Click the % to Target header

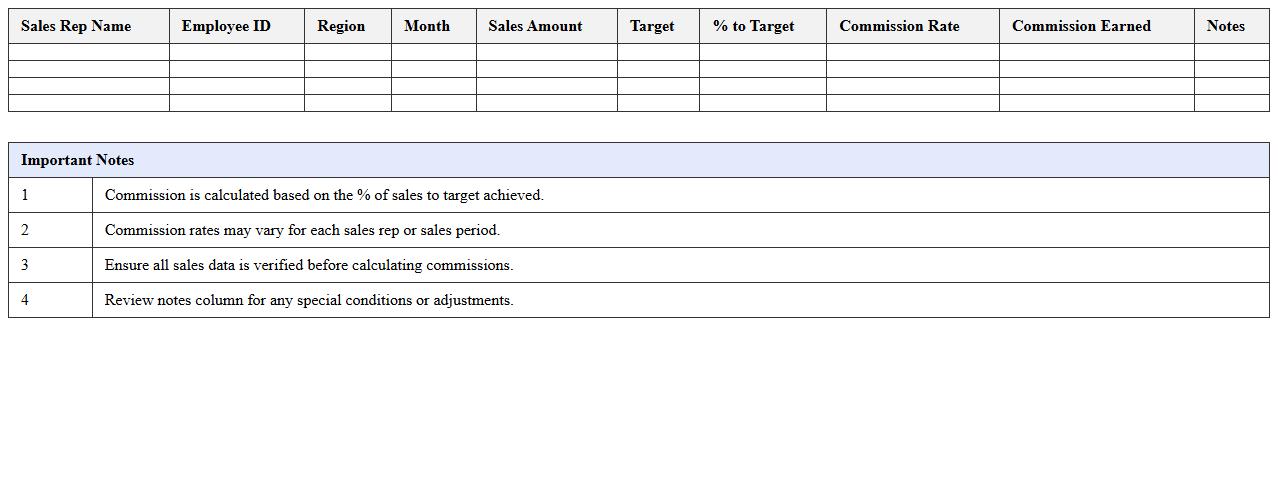pyautogui.click(x=753, y=26)
